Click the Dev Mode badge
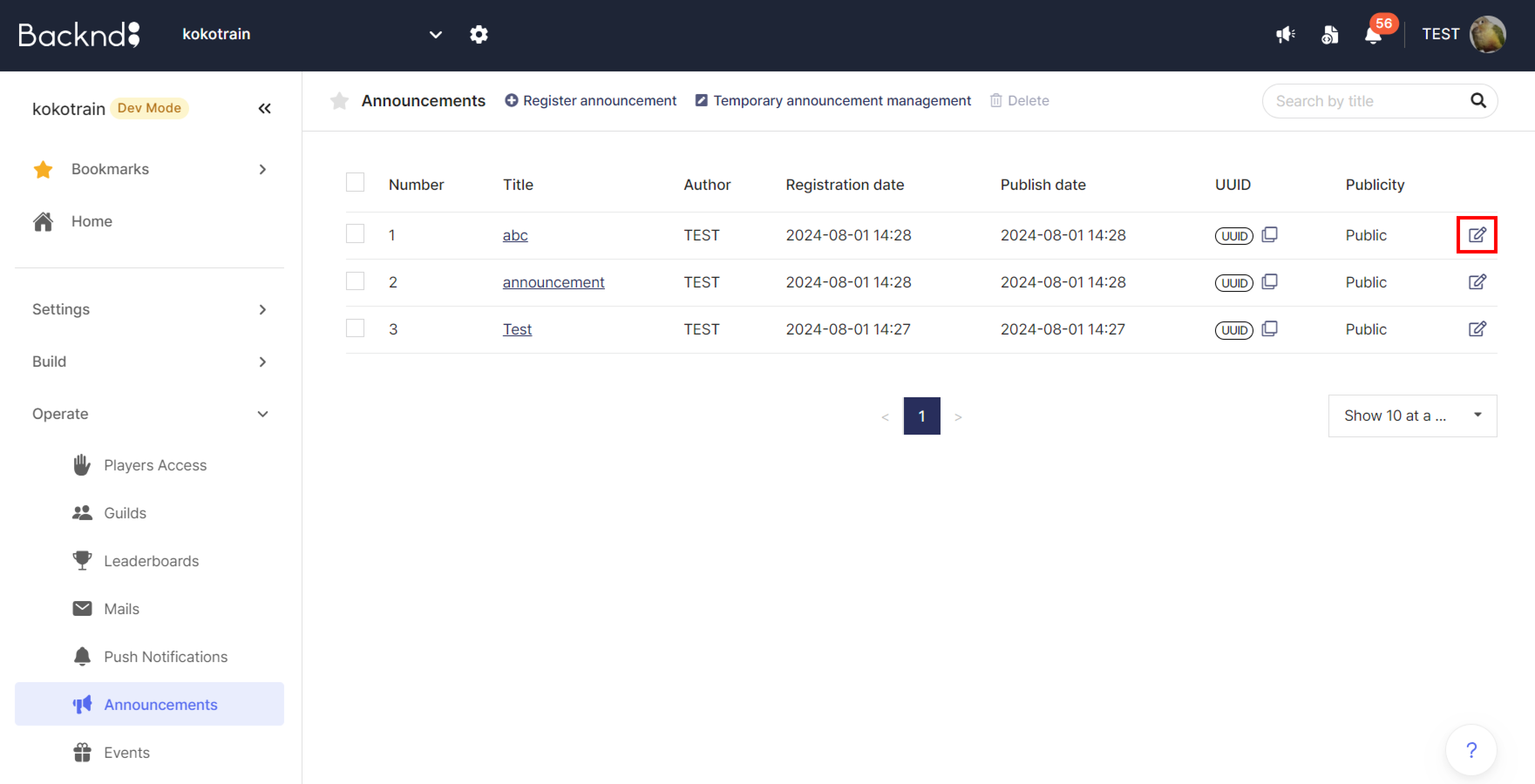The height and width of the screenshot is (784, 1535). (149, 108)
